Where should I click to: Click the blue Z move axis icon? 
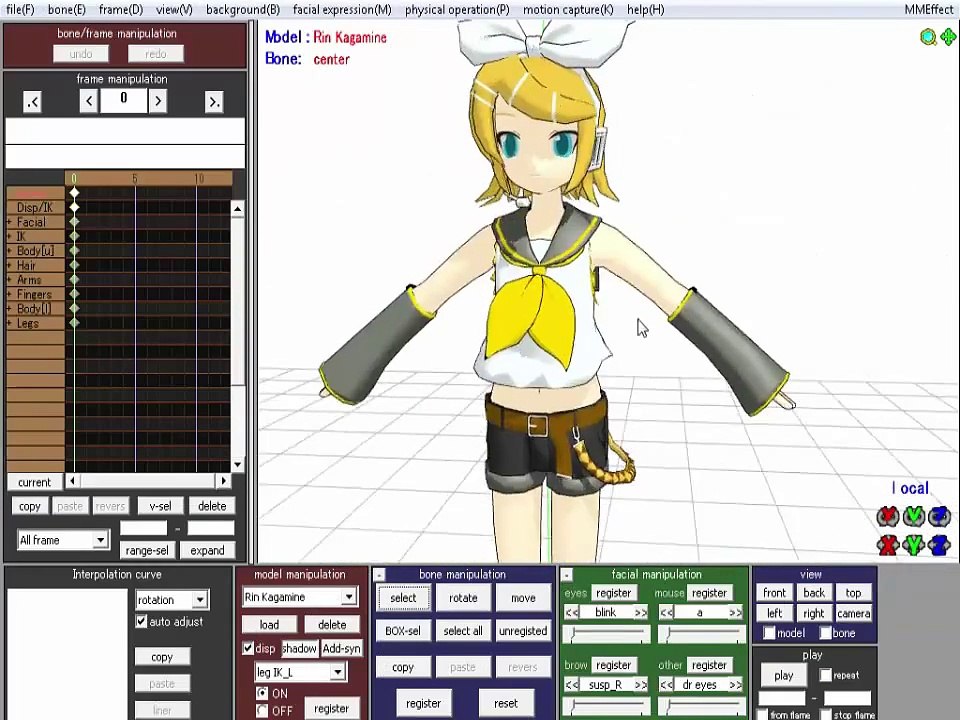(x=940, y=544)
